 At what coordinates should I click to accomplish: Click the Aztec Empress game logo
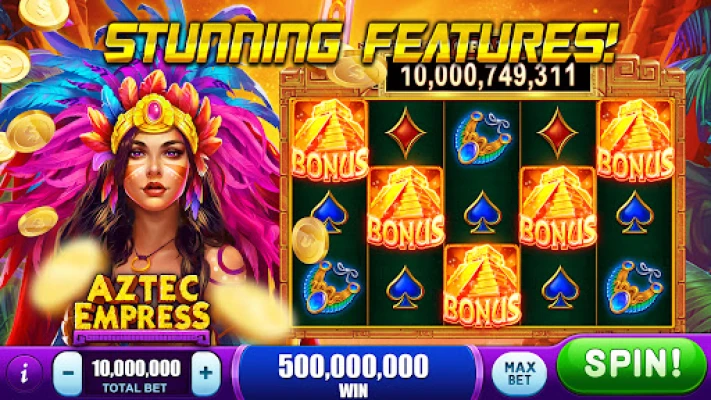click(x=141, y=303)
